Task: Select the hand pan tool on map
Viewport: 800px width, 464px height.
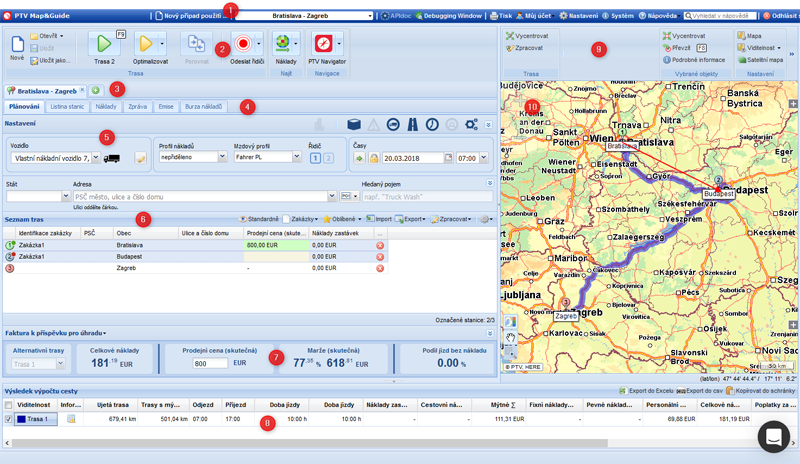Action: 511,337
